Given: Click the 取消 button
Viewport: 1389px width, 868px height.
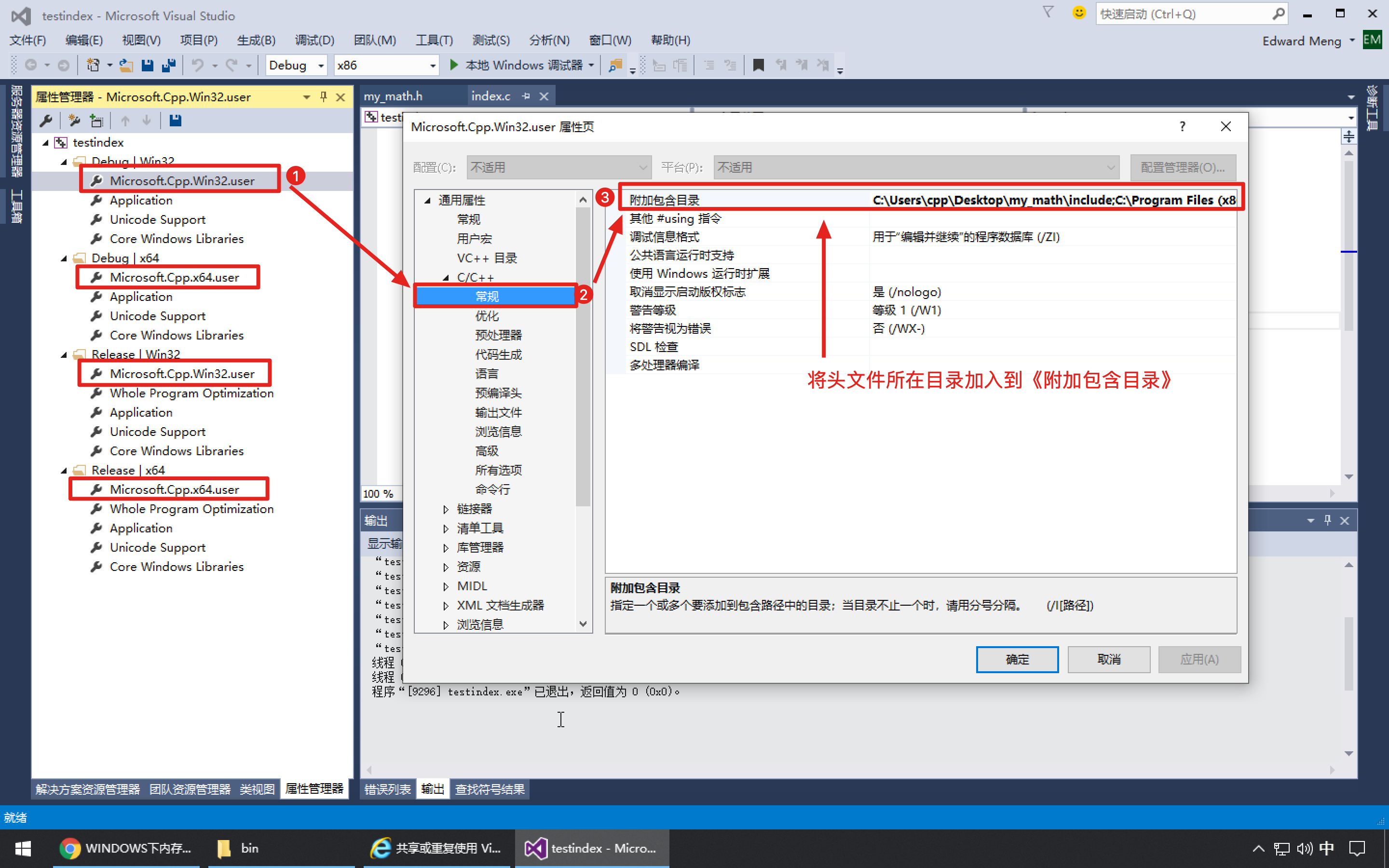Looking at the screenshot, I should point(1108,659).
